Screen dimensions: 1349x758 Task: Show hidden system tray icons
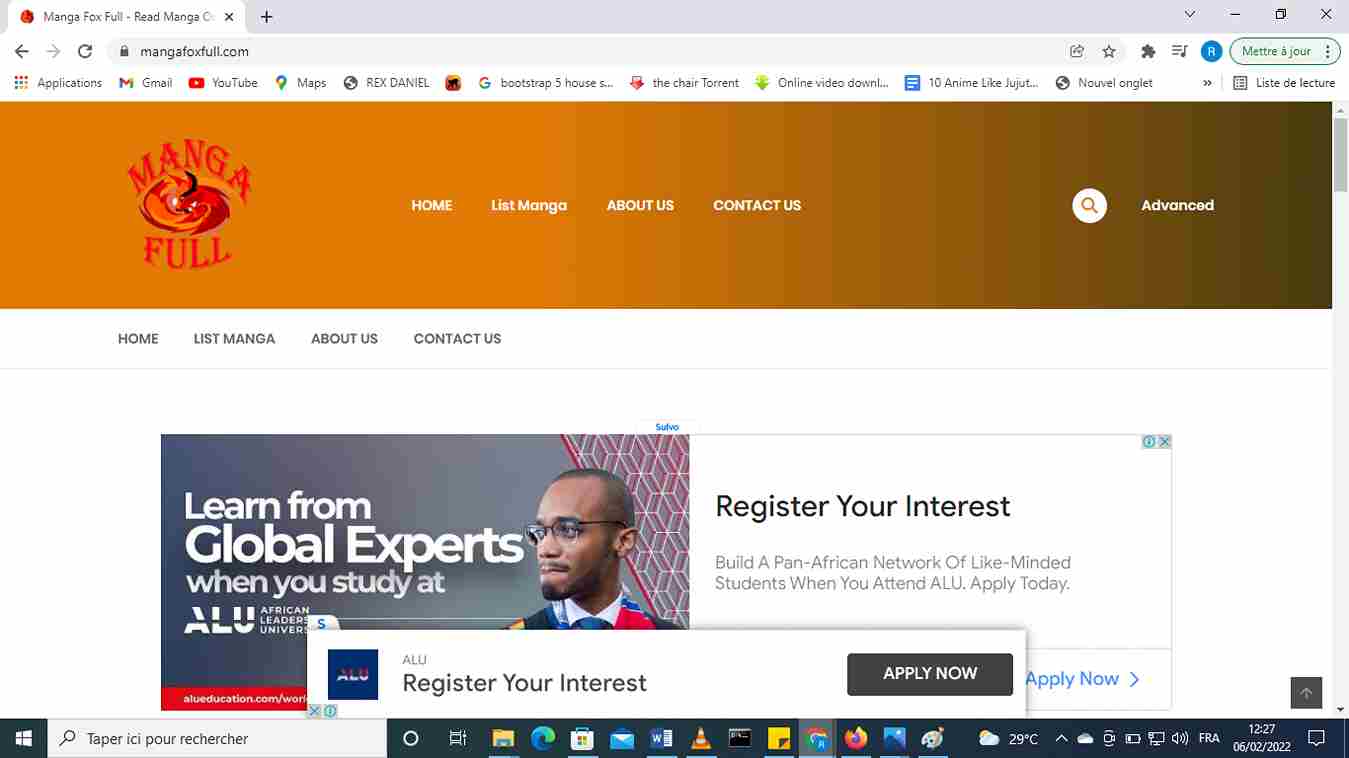(x=1061, y=739)
